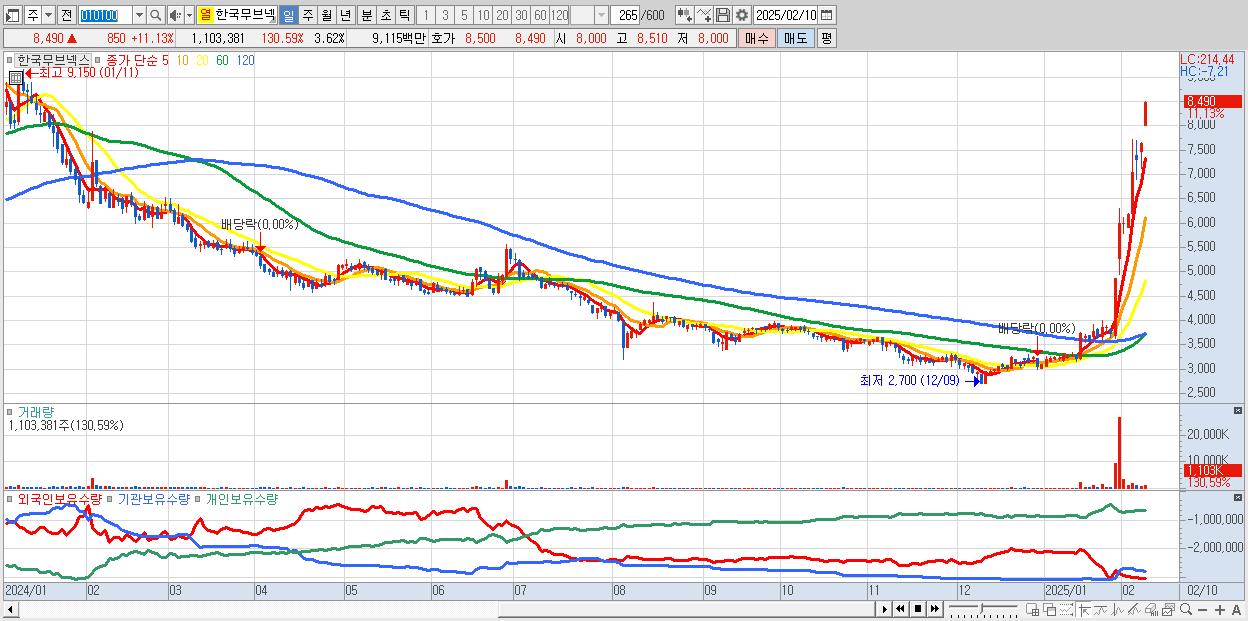Select the 월 monthly period tab
1248x621 pixels.
point(326,16)
